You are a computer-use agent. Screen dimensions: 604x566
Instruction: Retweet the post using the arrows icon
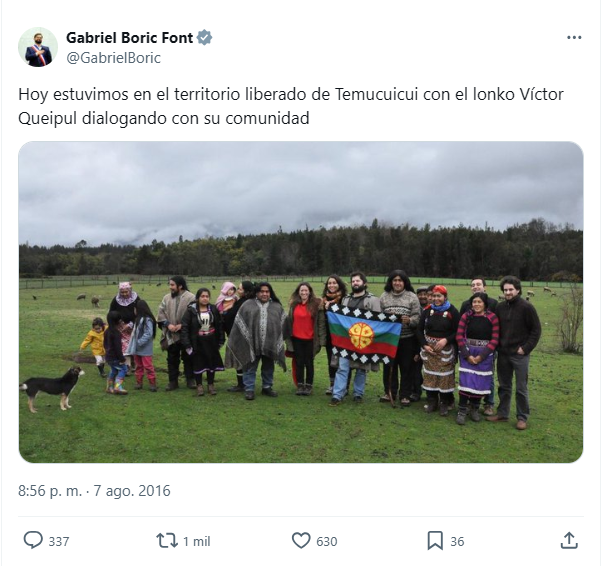pos(167,541)
